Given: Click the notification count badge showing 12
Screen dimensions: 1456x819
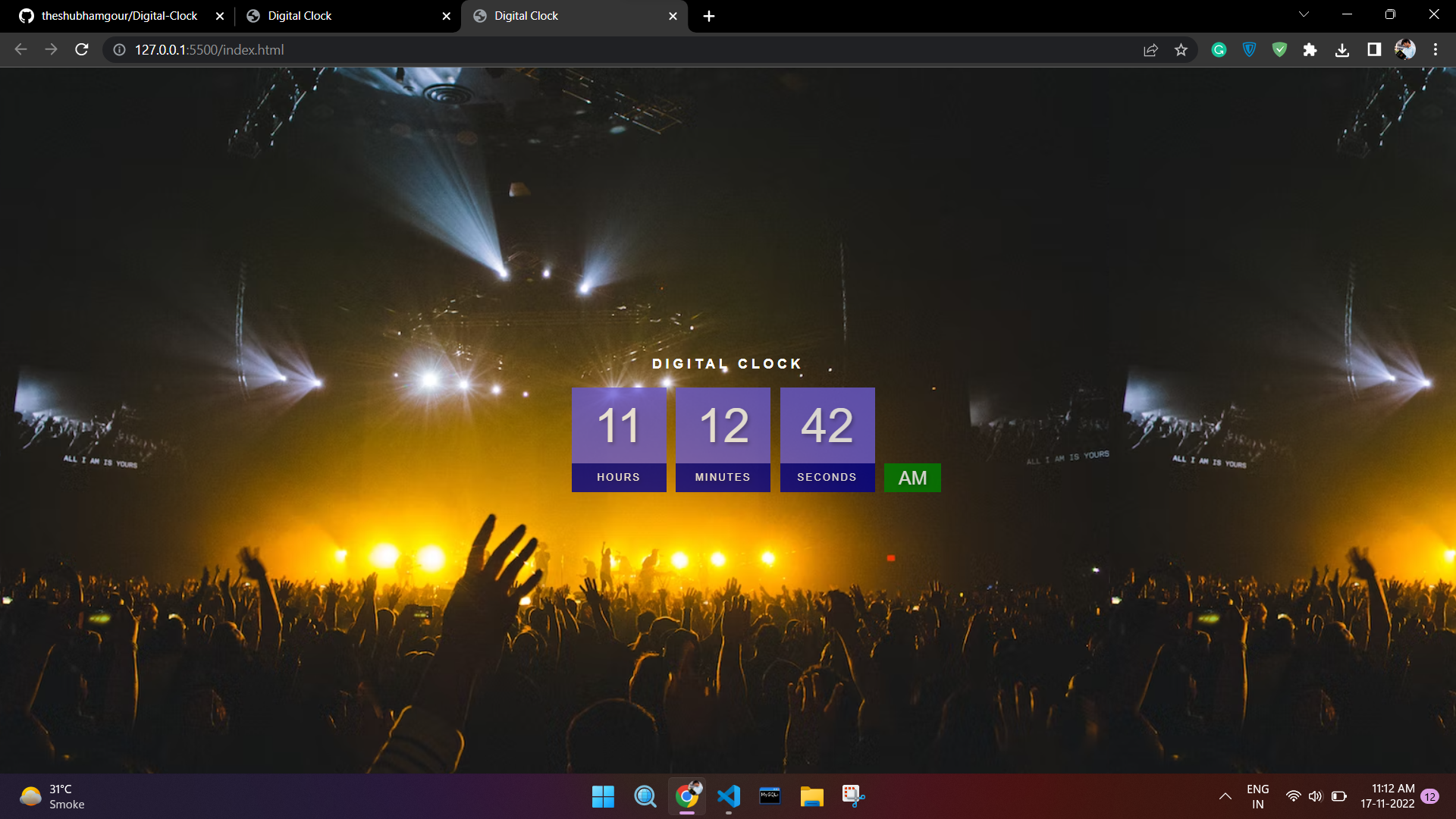Looking at the screenshot, I should [x=1430, y=796].
